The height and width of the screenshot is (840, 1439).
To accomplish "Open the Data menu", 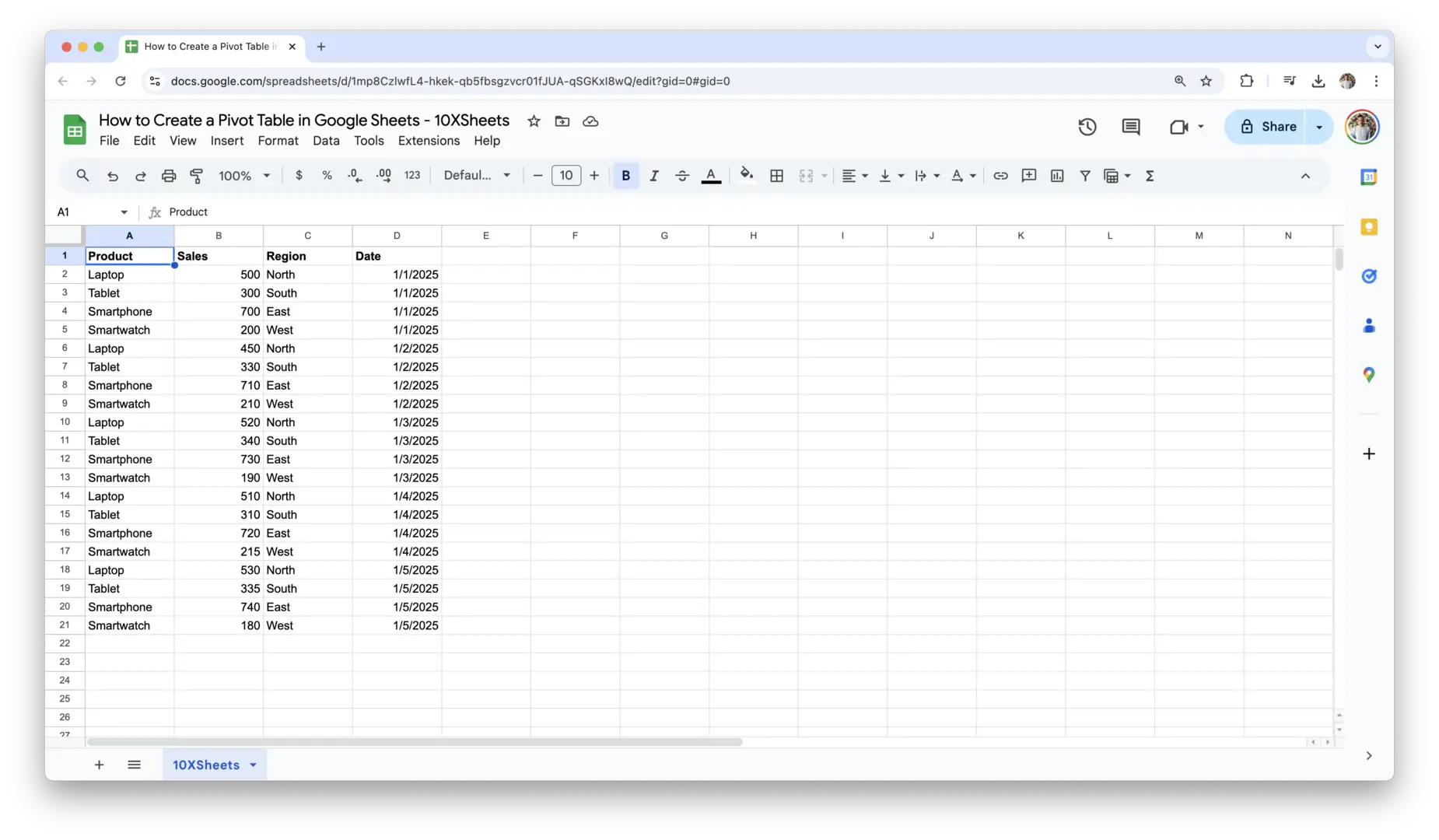I will [326, 141].
